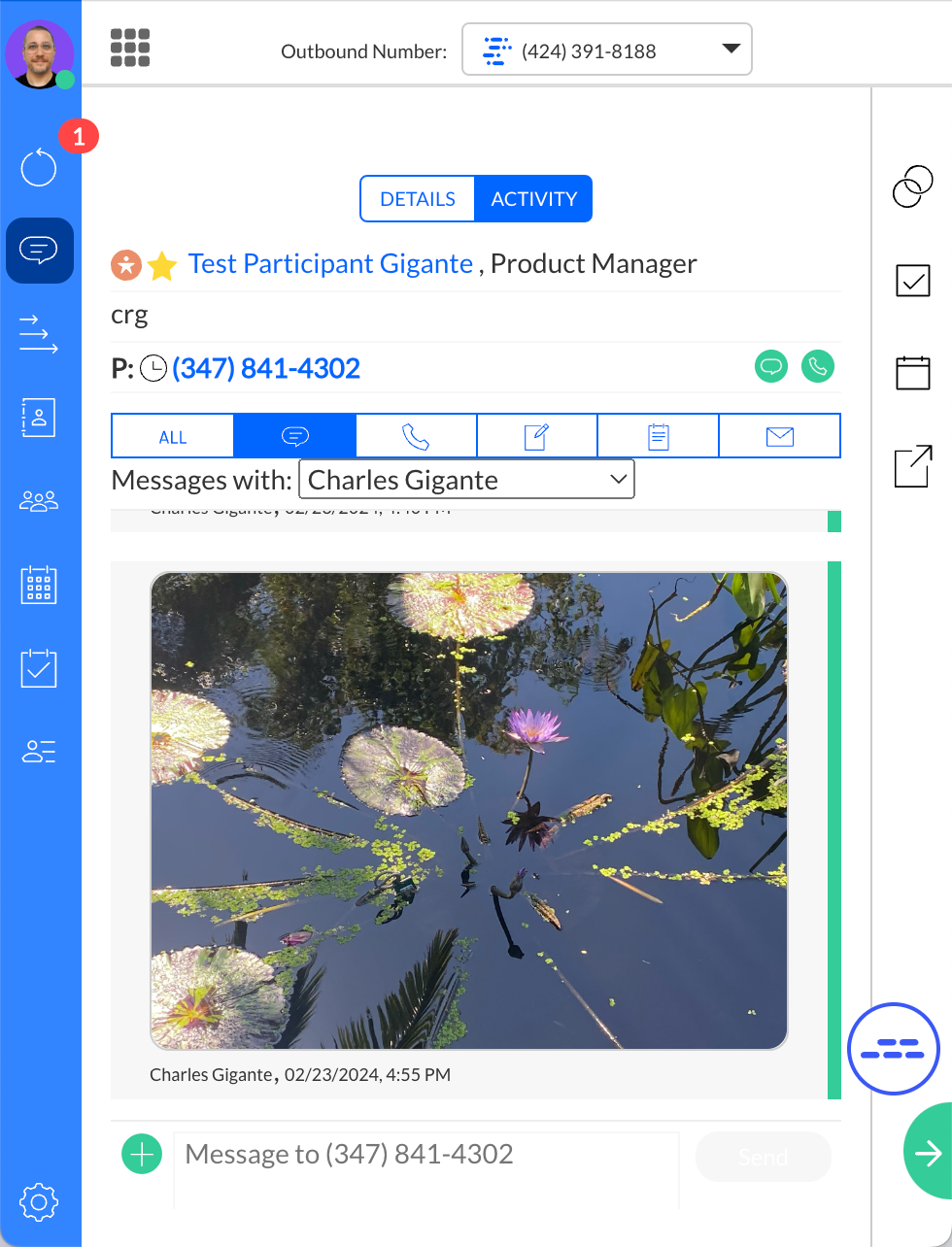Open the settings gear in sidebar

click(x=39, y=1202)
